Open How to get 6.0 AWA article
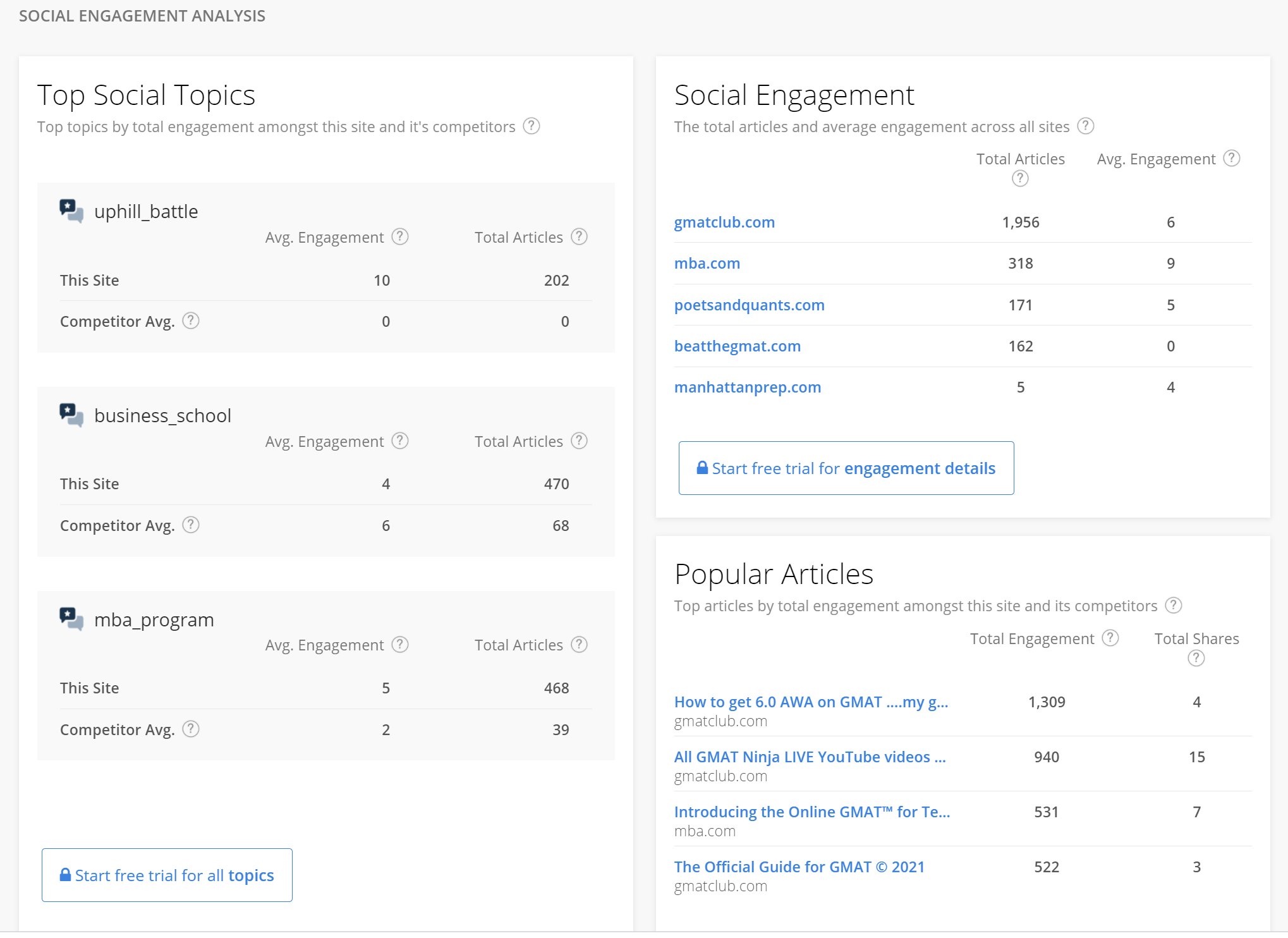 click(810, 702)
